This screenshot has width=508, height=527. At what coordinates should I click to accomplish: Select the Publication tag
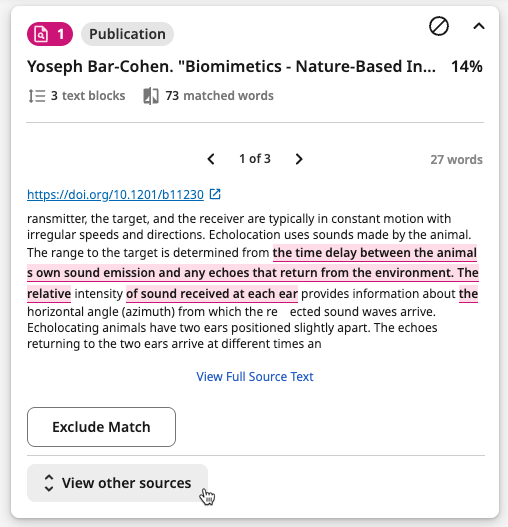[127, 34]
